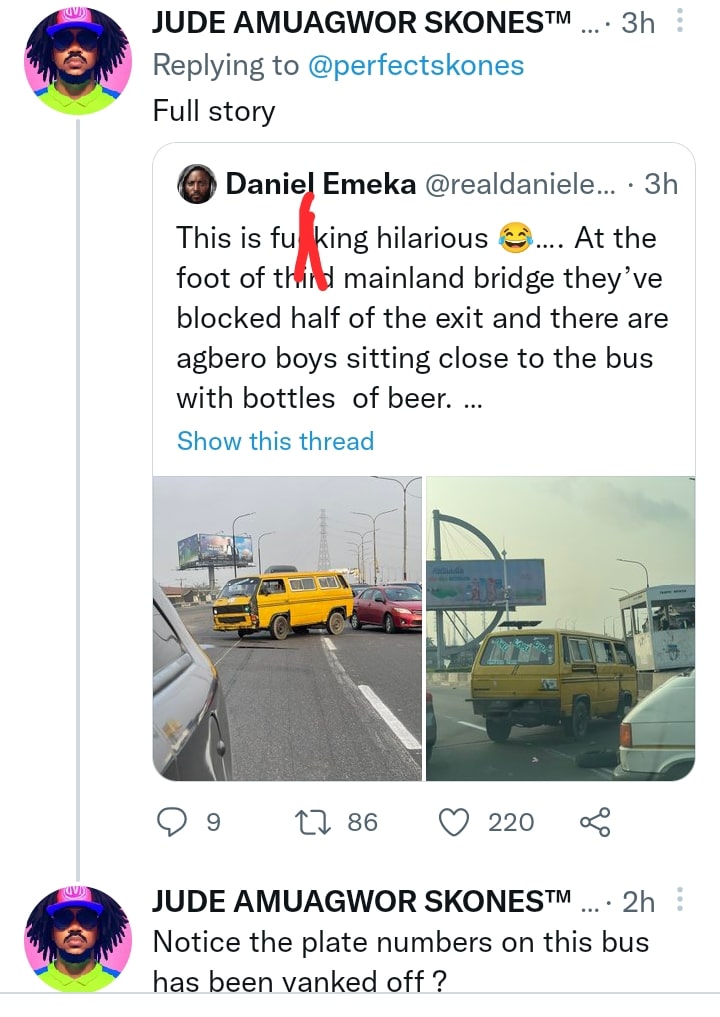This screenshot has width=720, height=1017.
Task: Tap the share icon
Action: click(594, 822)
